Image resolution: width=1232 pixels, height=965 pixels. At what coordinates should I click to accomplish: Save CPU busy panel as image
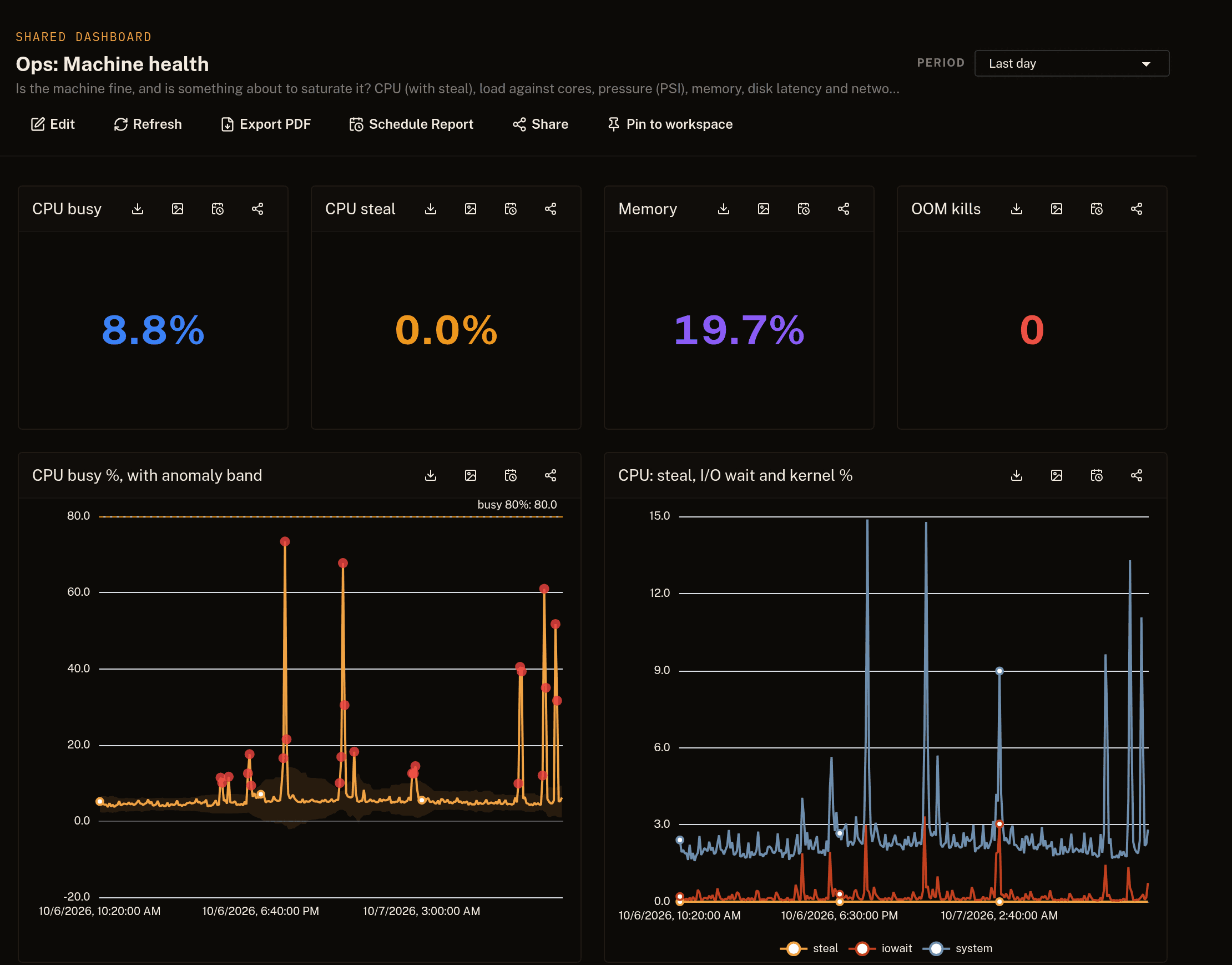(177, 209)
